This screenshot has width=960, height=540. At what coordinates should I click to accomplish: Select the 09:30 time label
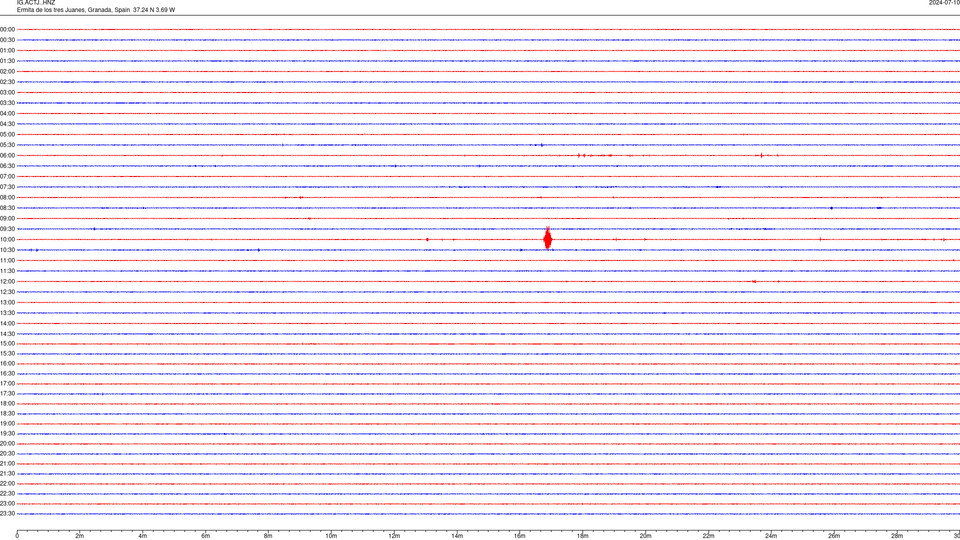[x=7, y=229]
